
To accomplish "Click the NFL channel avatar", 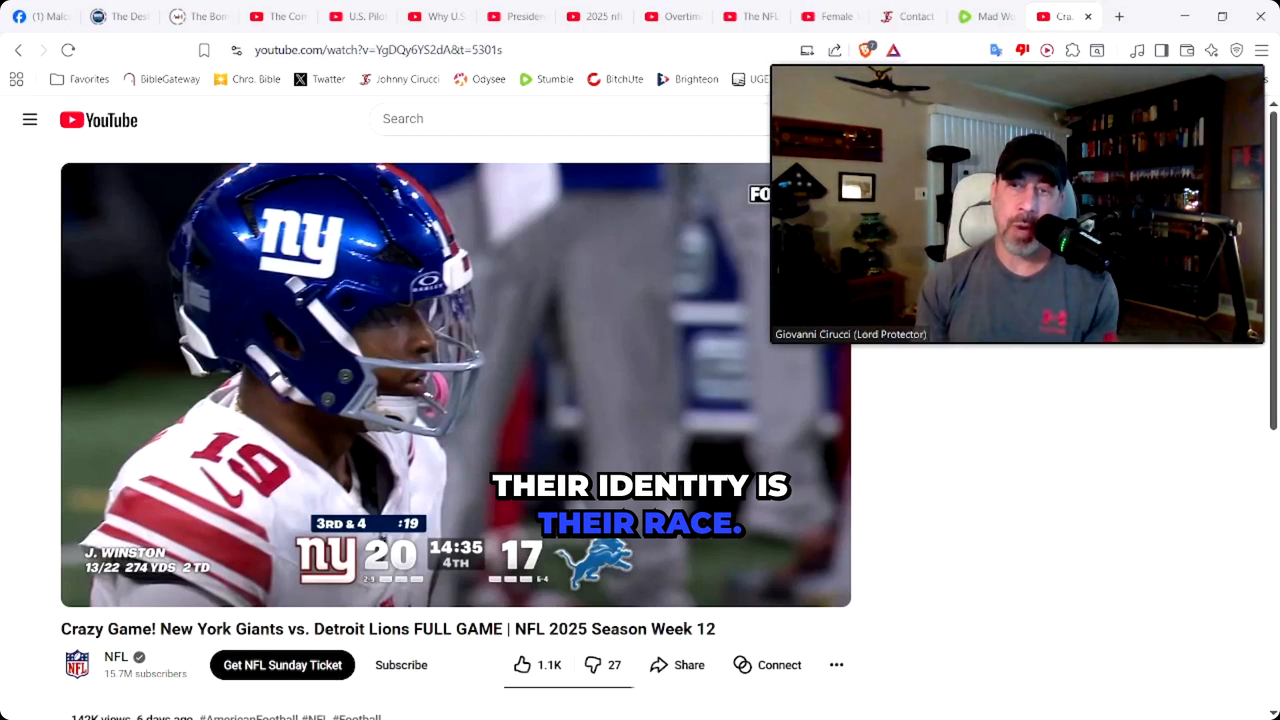I will coord(77,665).
